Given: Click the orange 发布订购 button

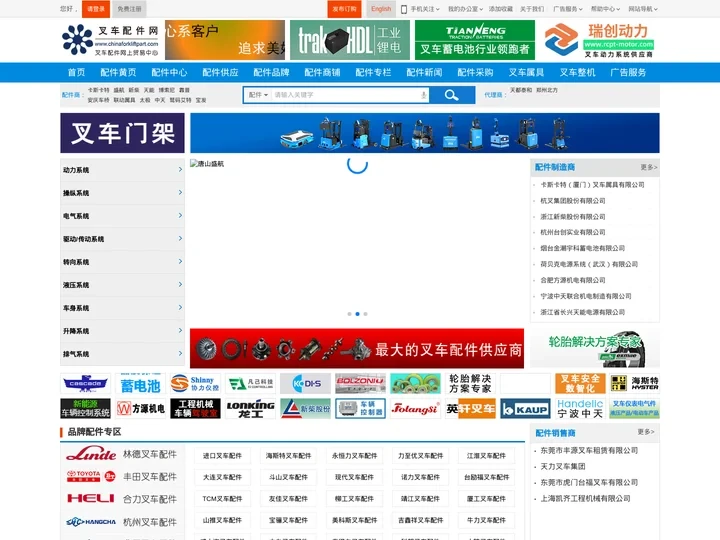Looking at the screenshot, I should coord(344,9).
